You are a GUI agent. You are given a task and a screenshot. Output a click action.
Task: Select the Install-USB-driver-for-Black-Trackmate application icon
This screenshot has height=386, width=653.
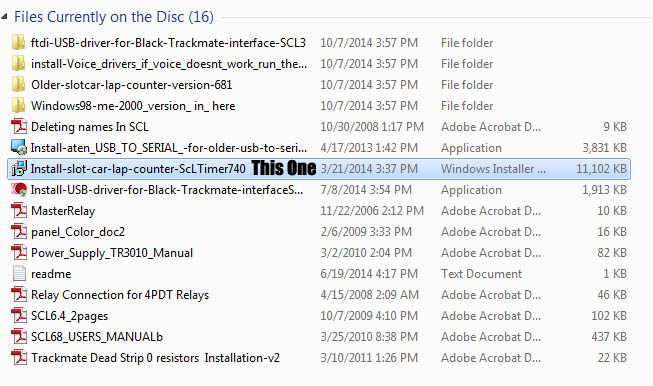[19, 189]
